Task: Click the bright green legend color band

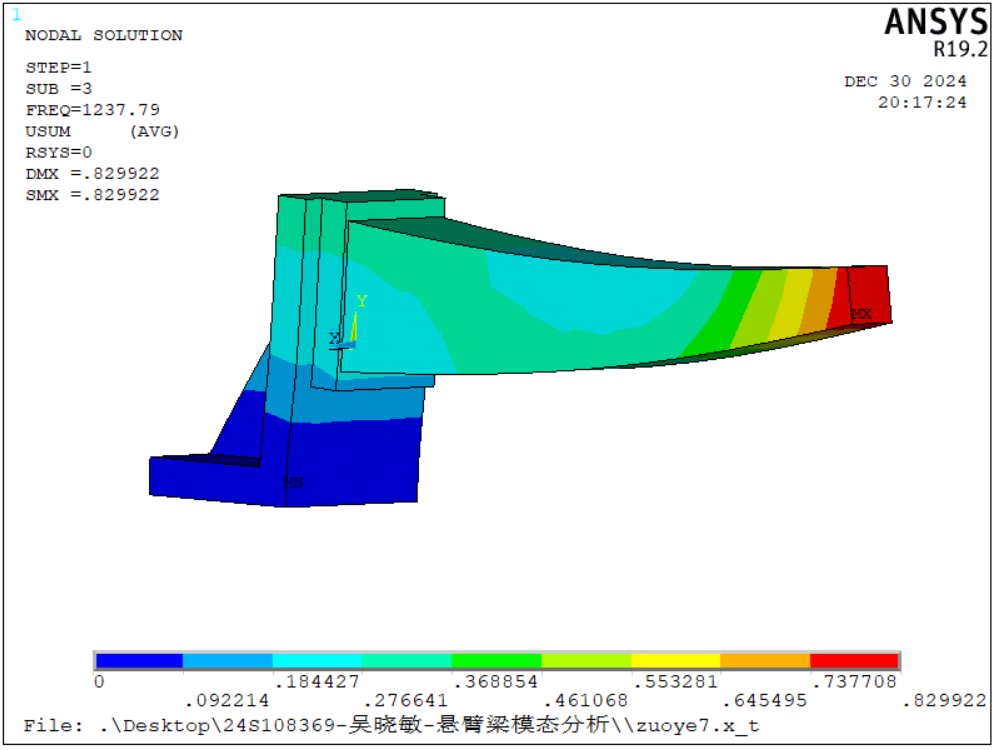Action: pos(497,662)
